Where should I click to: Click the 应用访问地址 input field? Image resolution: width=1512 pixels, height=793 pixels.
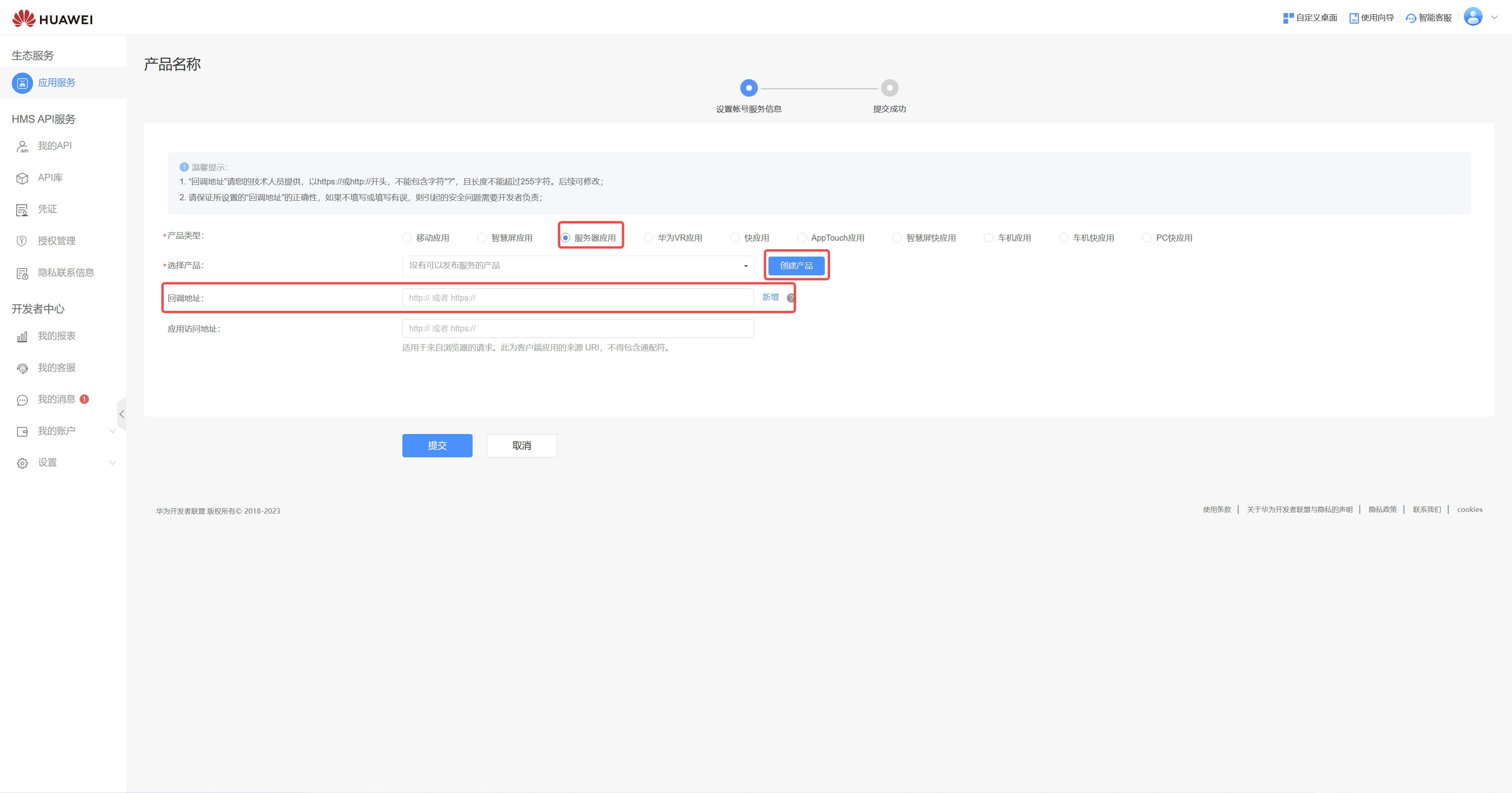pyautogui.click(x=577, y=328)
